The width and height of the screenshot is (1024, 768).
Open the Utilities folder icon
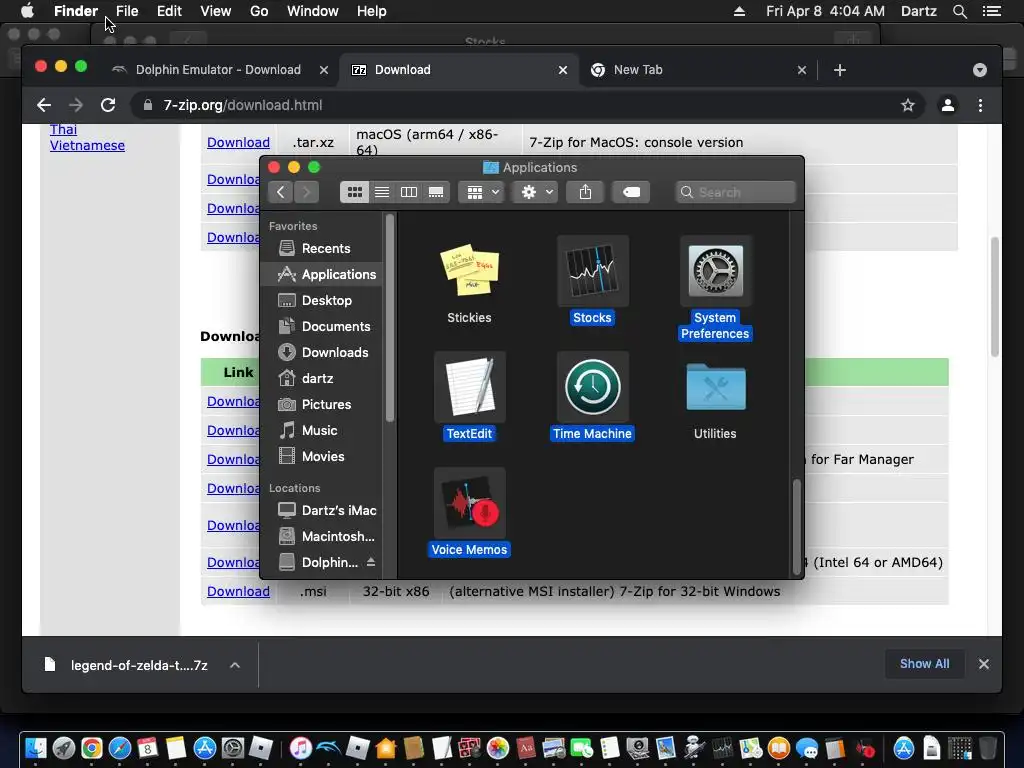(715, 387)
